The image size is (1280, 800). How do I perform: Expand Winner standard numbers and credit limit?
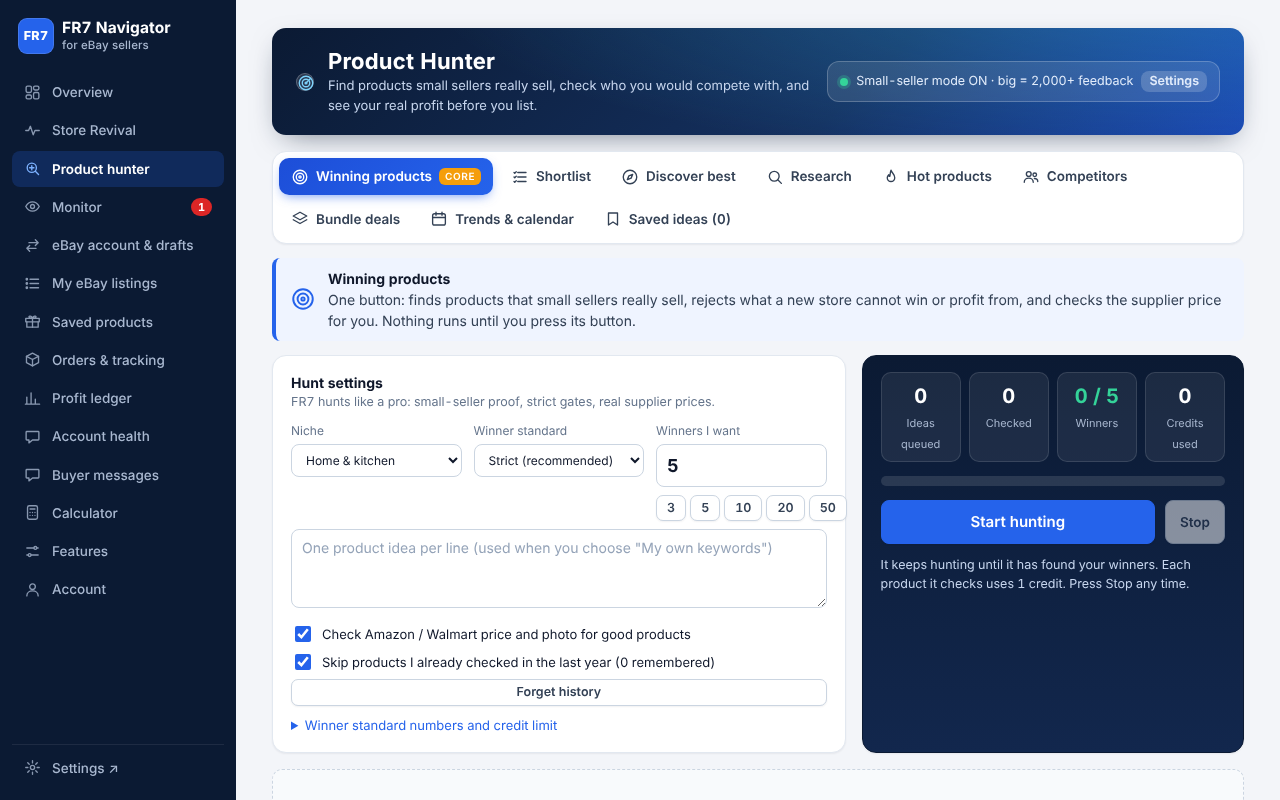click(x=424, y=725)
